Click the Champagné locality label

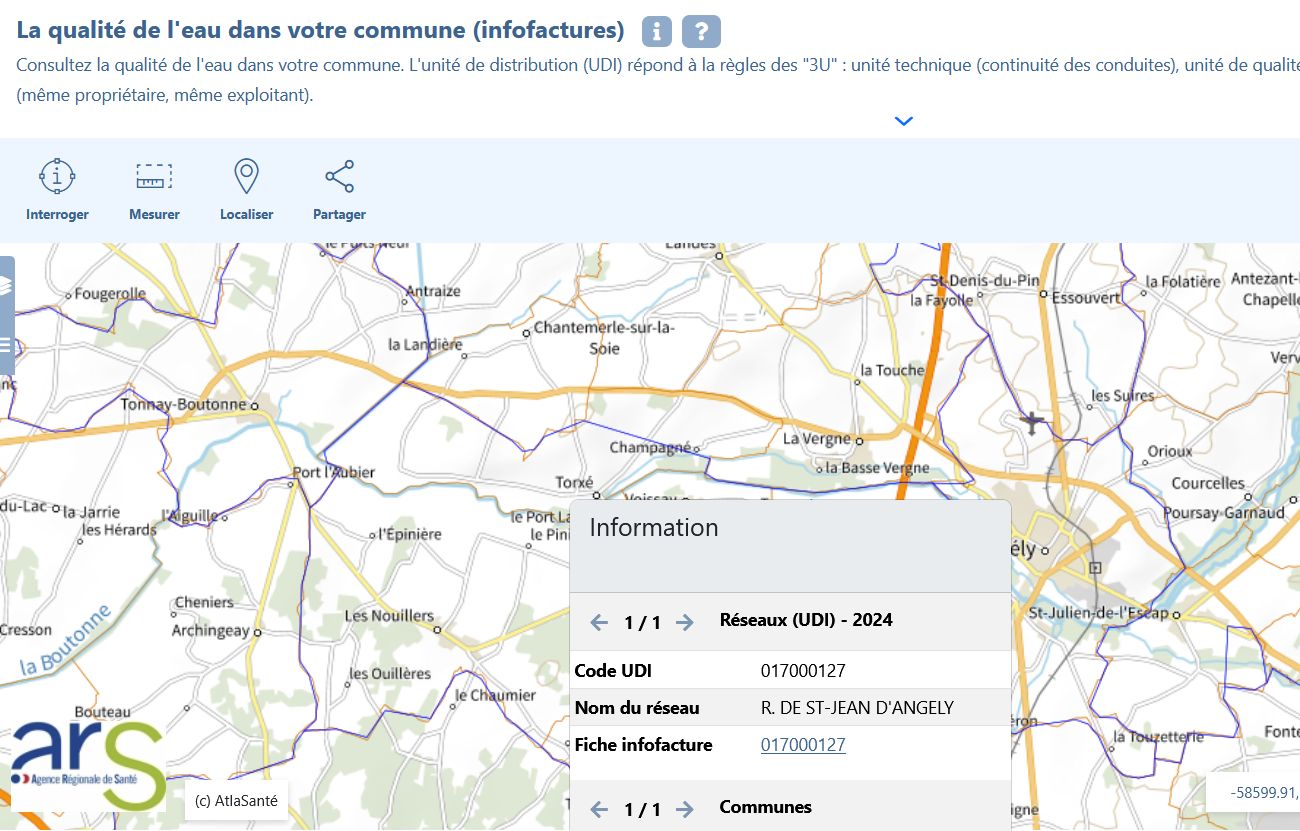650,448
